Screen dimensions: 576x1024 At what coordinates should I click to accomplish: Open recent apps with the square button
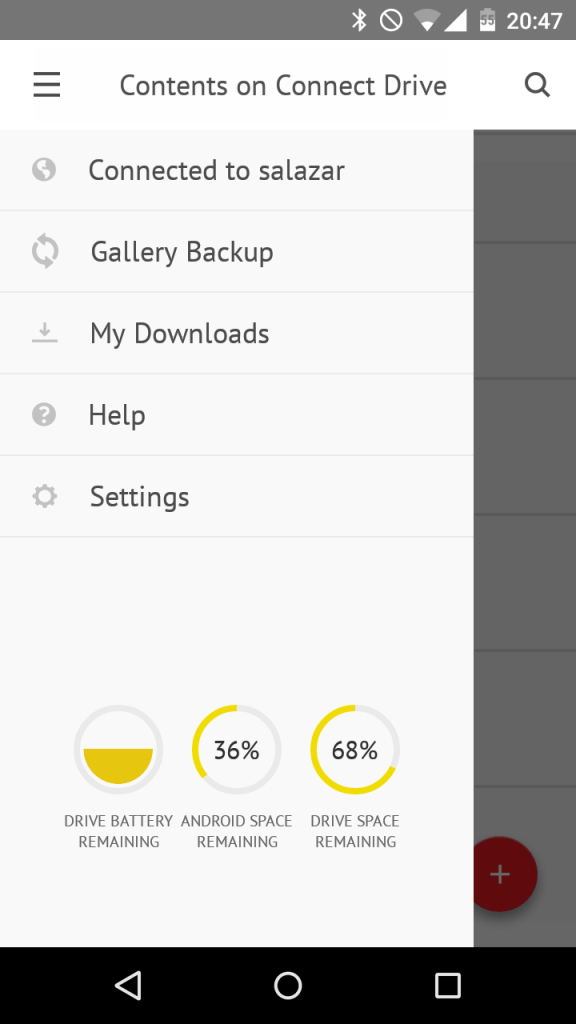pos(448,985)
